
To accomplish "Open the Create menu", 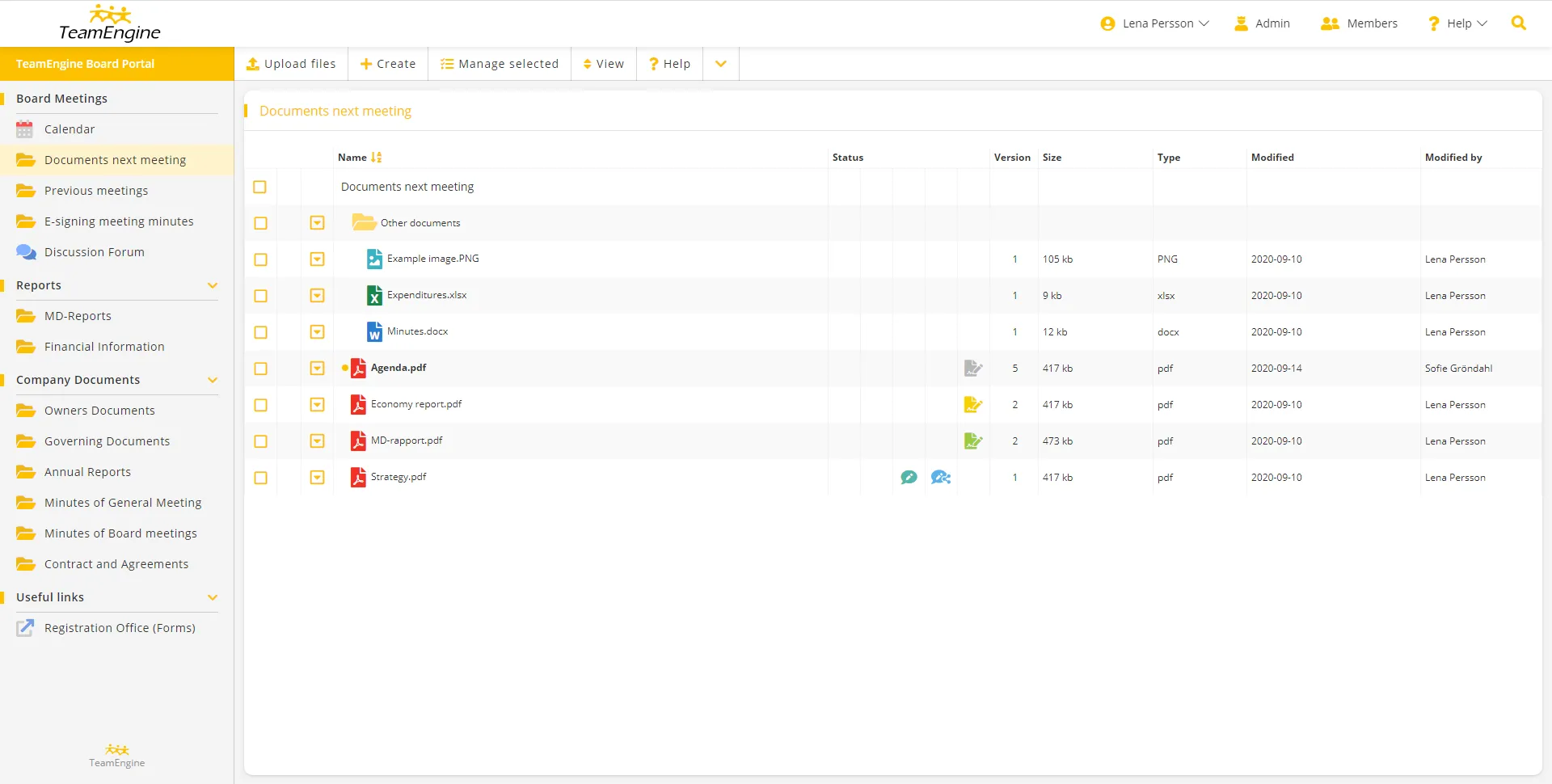I will tap(388, 64).
